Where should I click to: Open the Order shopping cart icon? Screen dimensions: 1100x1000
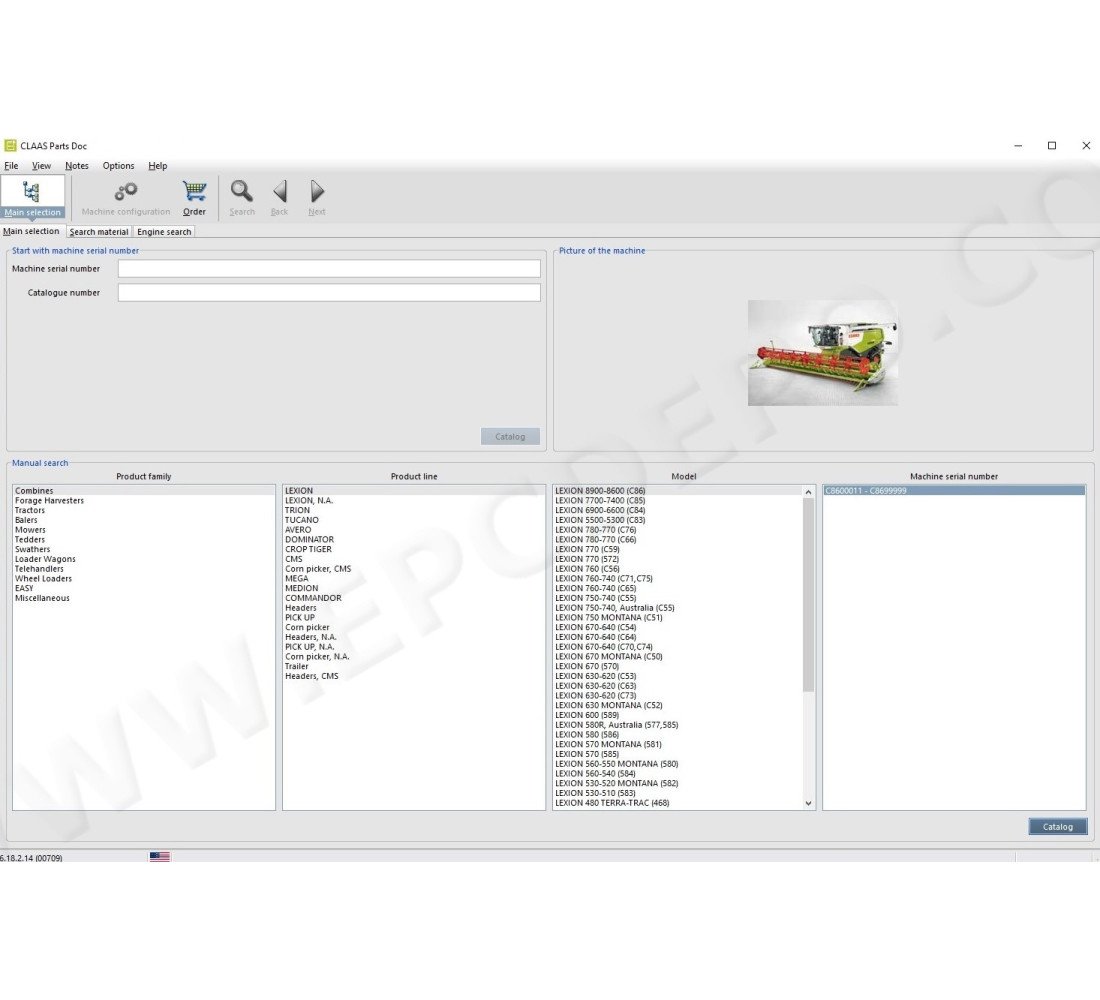(194, 198)
